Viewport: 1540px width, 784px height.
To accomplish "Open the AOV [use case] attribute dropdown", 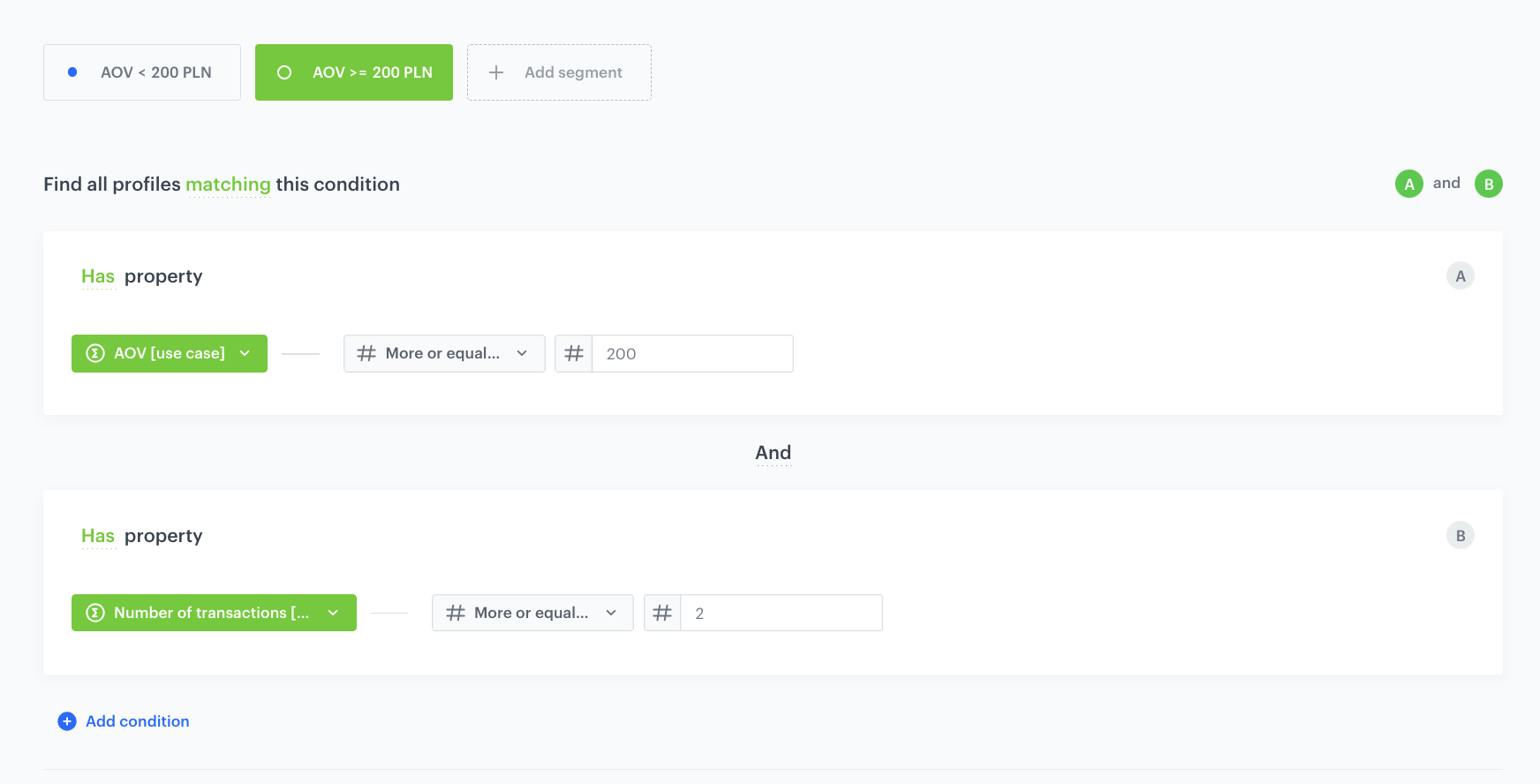I will (170, 353).
